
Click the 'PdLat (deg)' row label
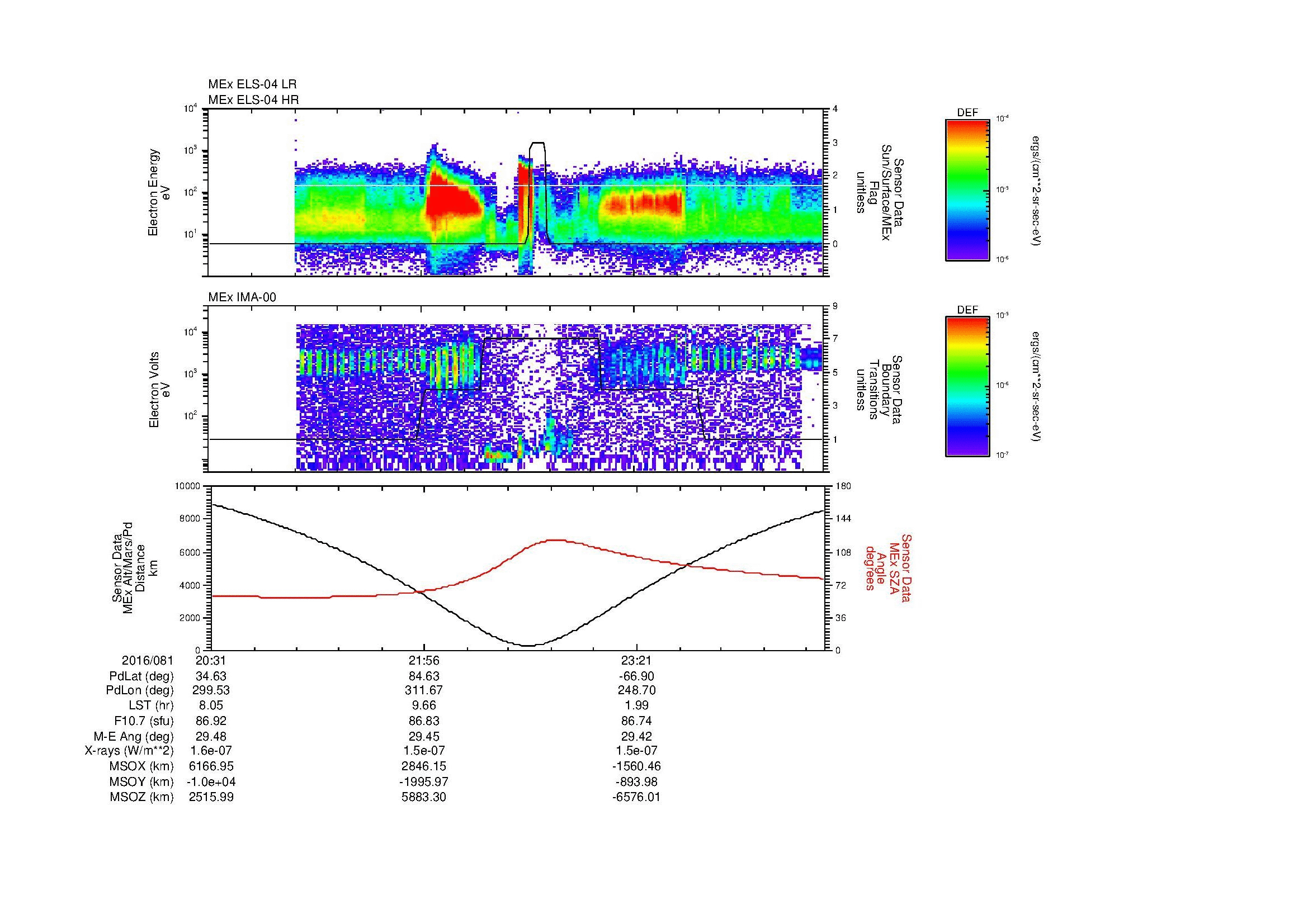141,676
